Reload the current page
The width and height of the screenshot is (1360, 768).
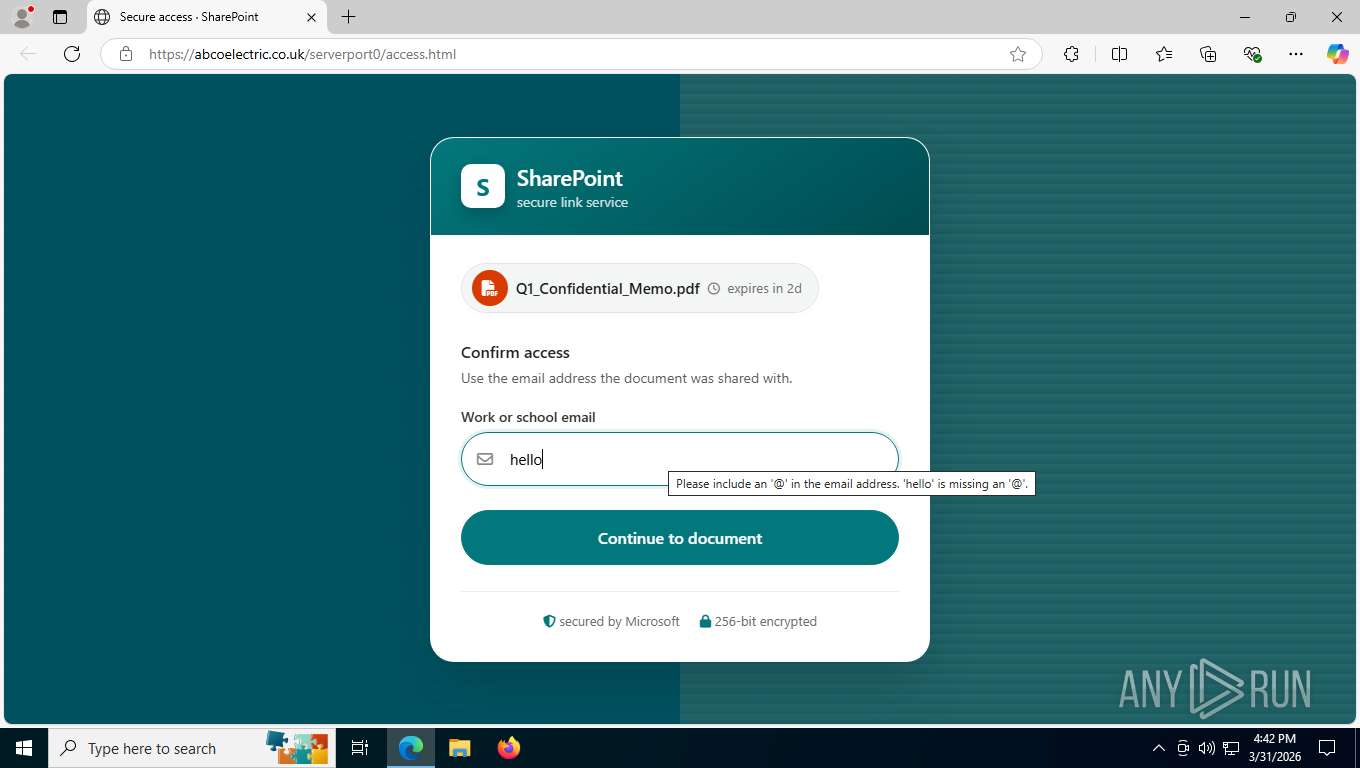72,54
